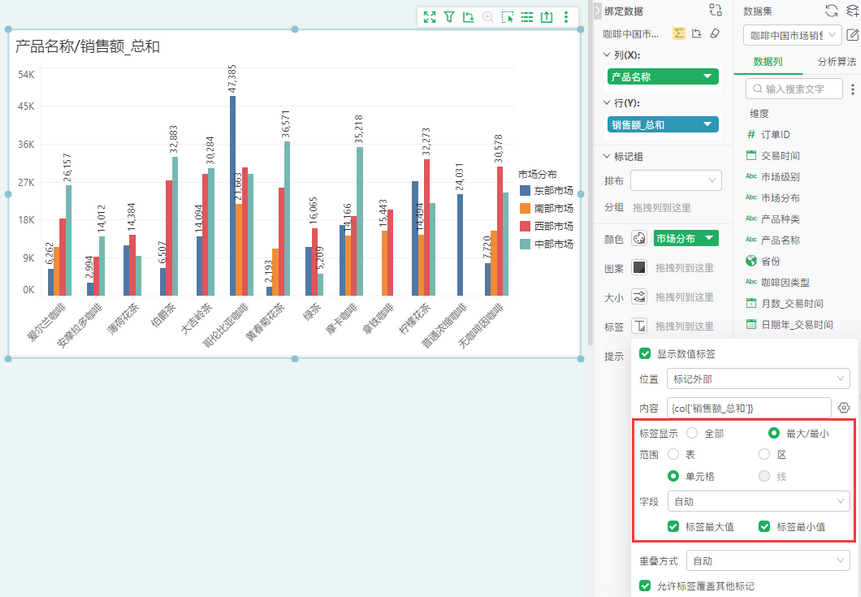The image size is (861, 597).
Task: Click the fullscreen expand icon above chart
Action: click(x=430, y=17)
